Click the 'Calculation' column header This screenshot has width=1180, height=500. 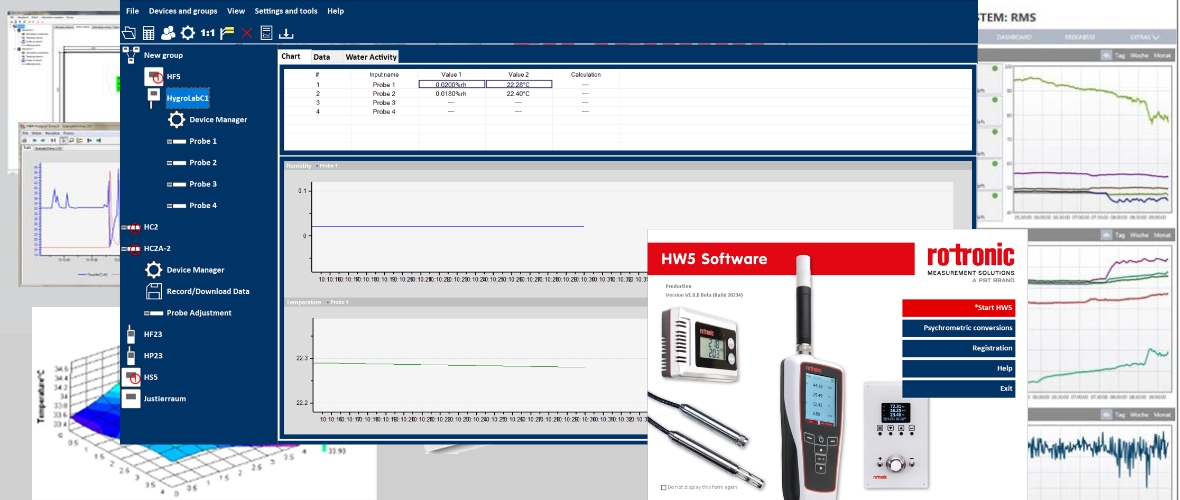(x=585, y=75)
